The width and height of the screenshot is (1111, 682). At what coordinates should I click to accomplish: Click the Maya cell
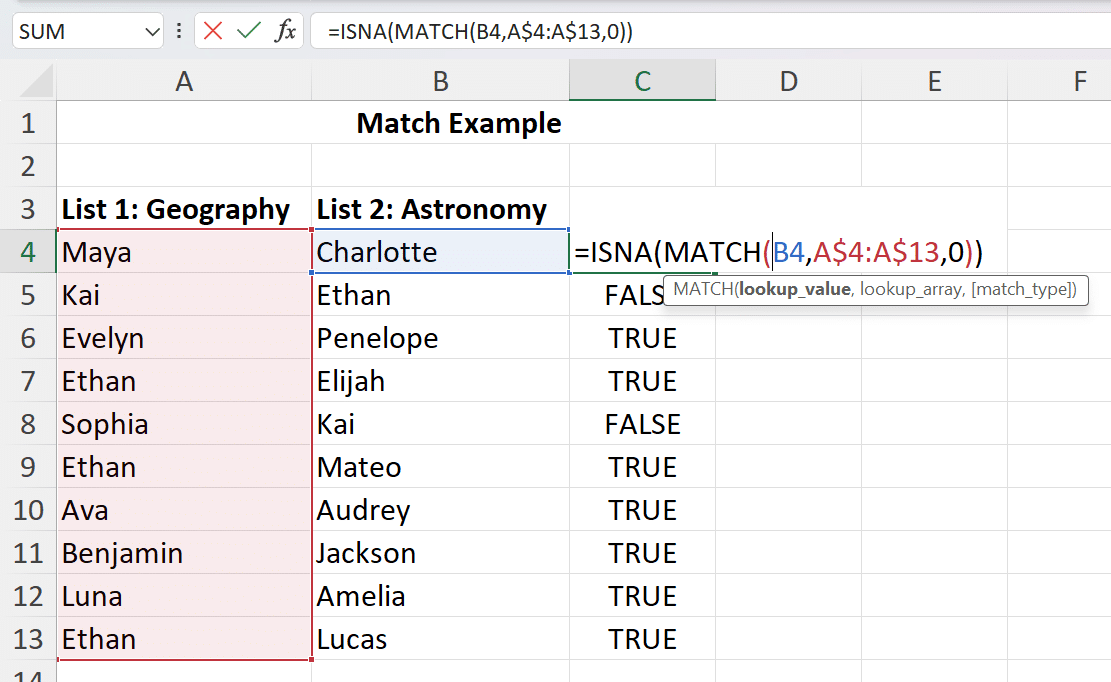tap(184, 252)
